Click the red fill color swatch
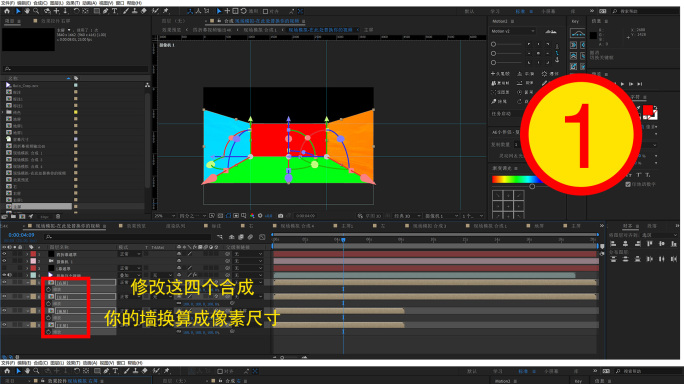The height and width of the screenshot is (384, 684). (648, 110)
